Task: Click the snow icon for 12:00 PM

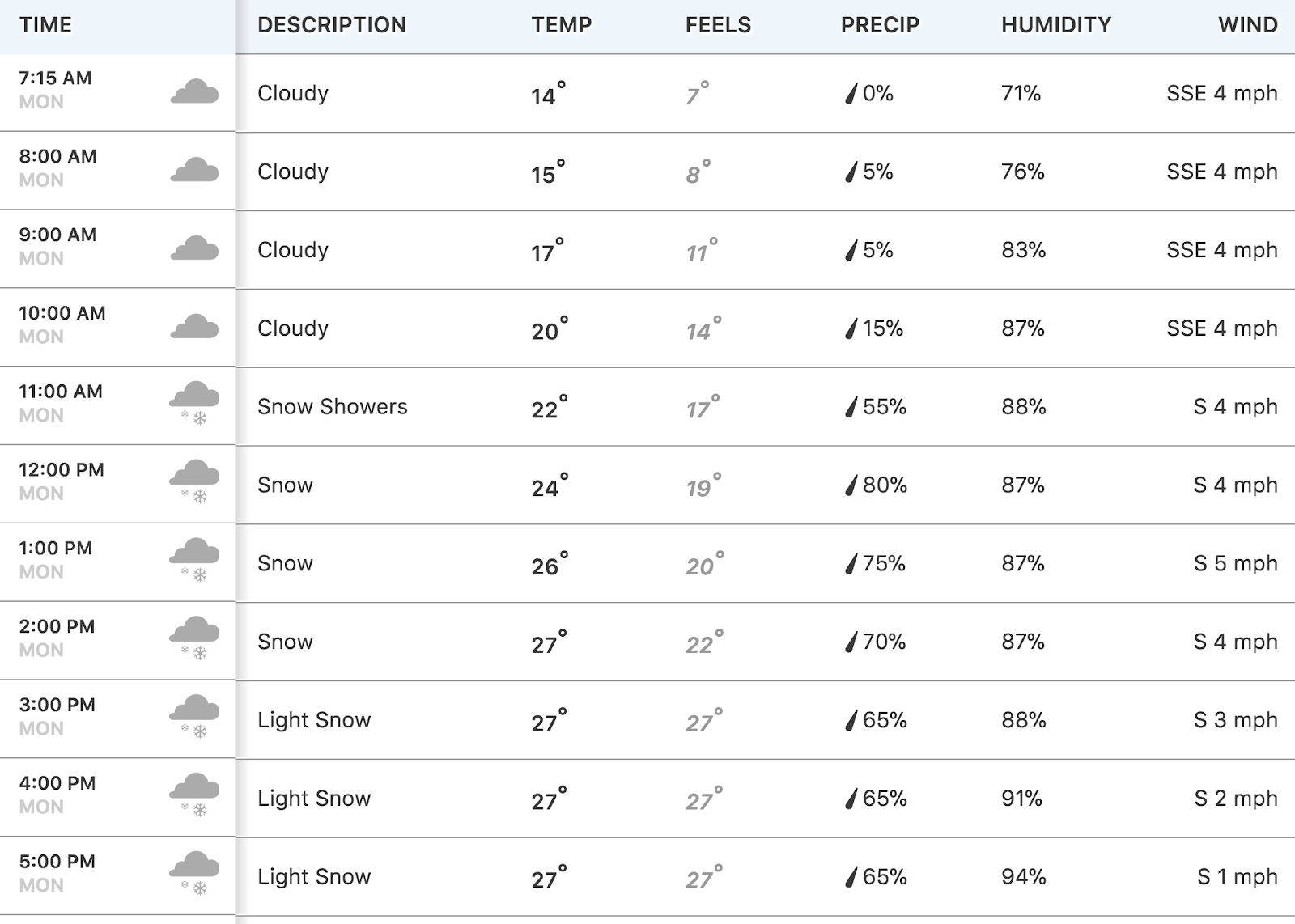Action: pyautogui.click(x=194, y=481)
